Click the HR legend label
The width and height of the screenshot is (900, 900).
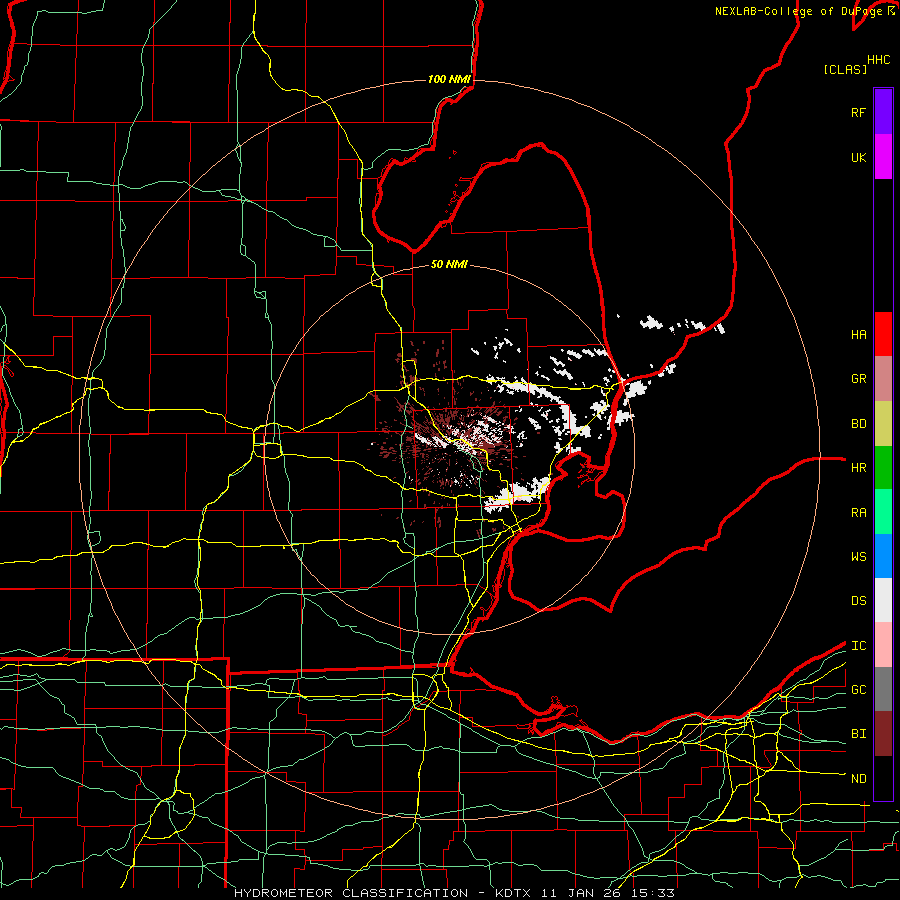coord(859,468)
